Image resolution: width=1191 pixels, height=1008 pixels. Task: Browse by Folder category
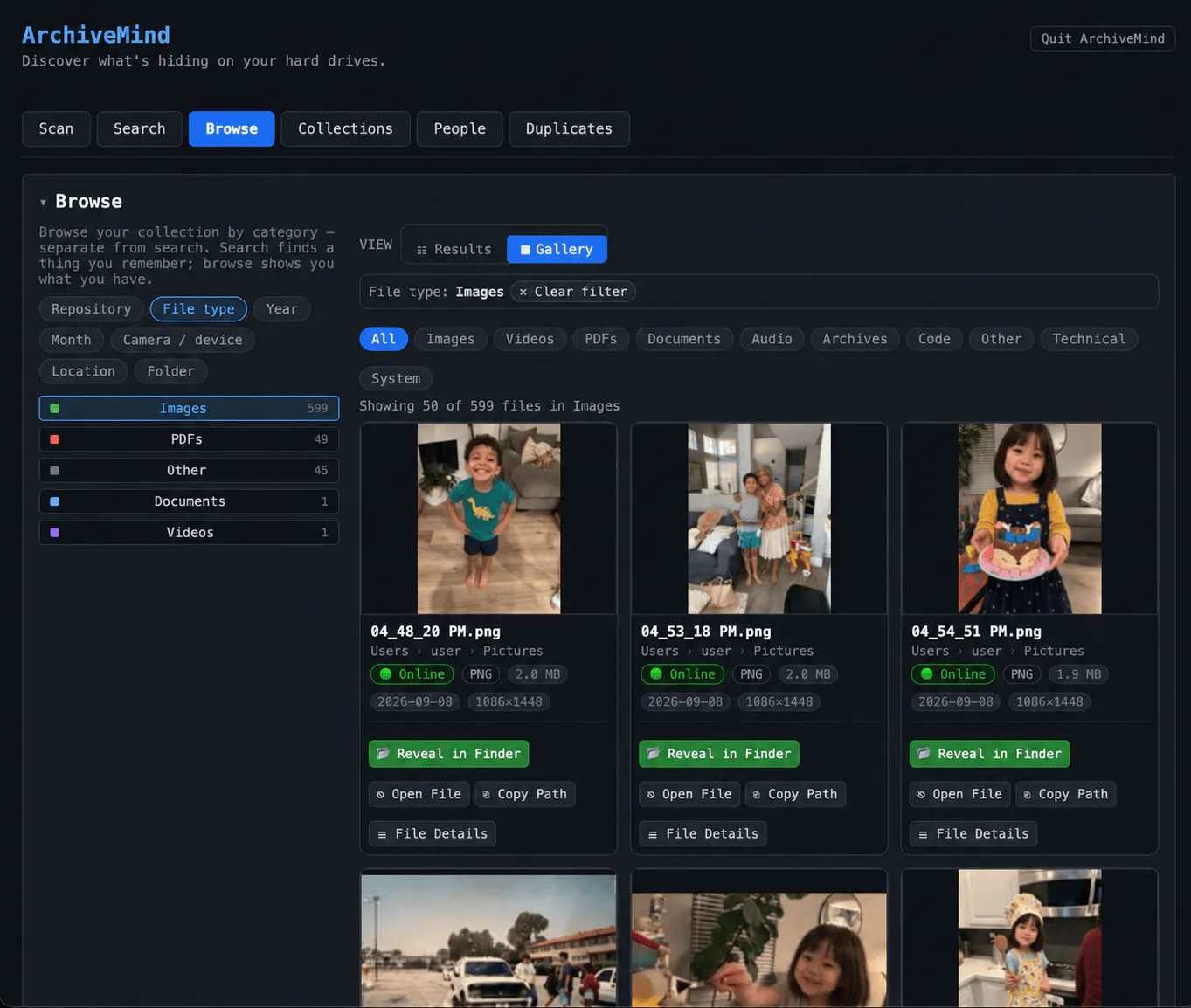click(170, 371)
